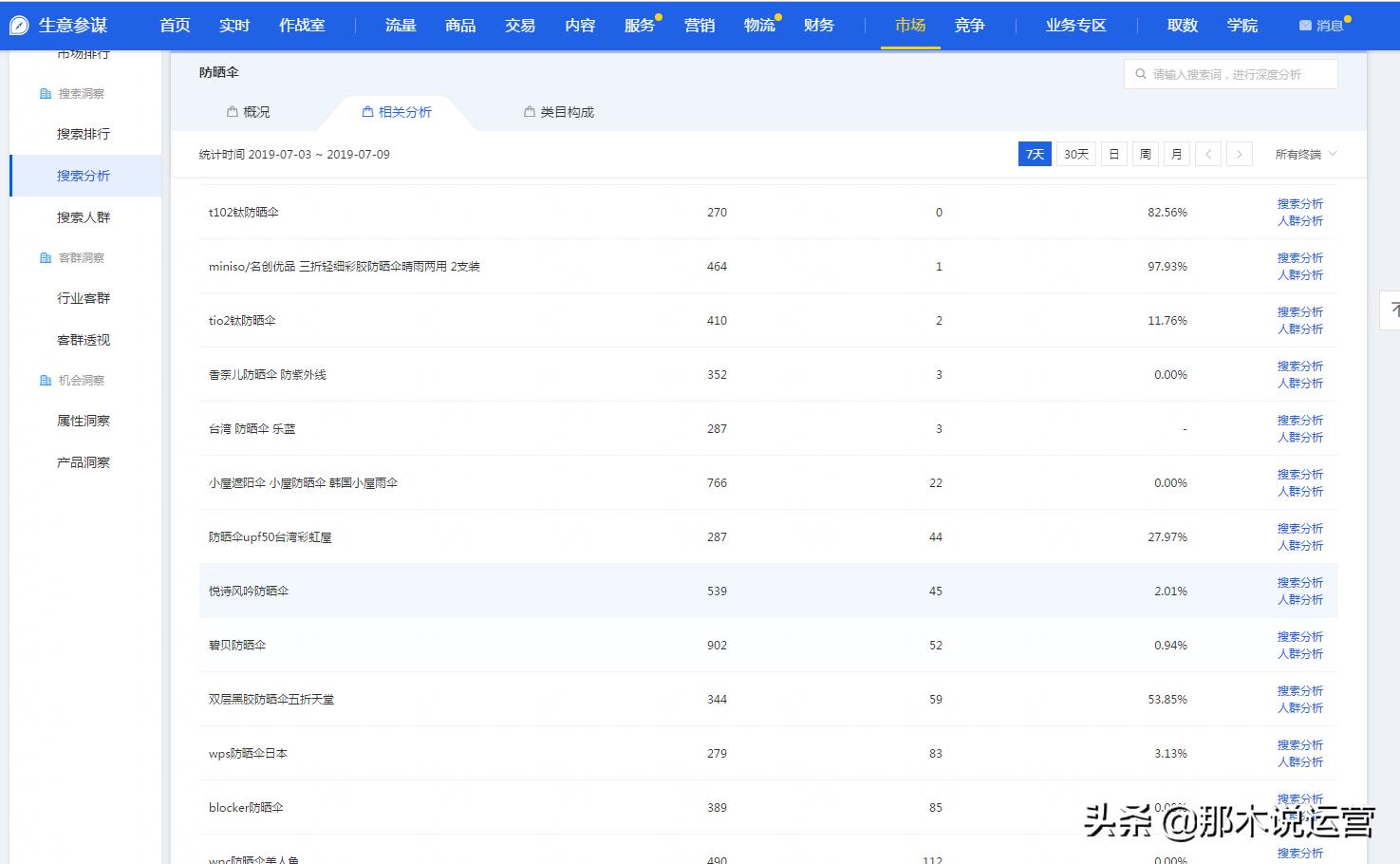
Task: Open the 所有终端 terminal dropdown
Action: click(x=1305, y=154)
